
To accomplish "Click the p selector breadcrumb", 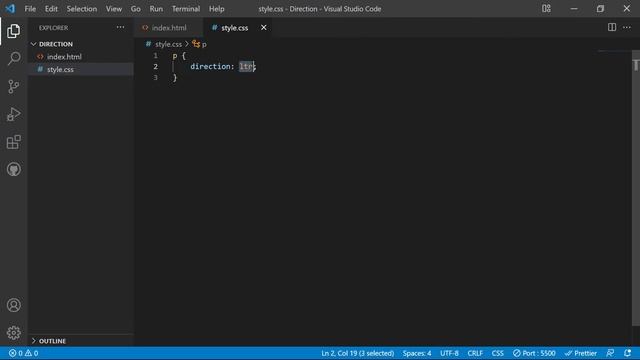I will 199,44.
